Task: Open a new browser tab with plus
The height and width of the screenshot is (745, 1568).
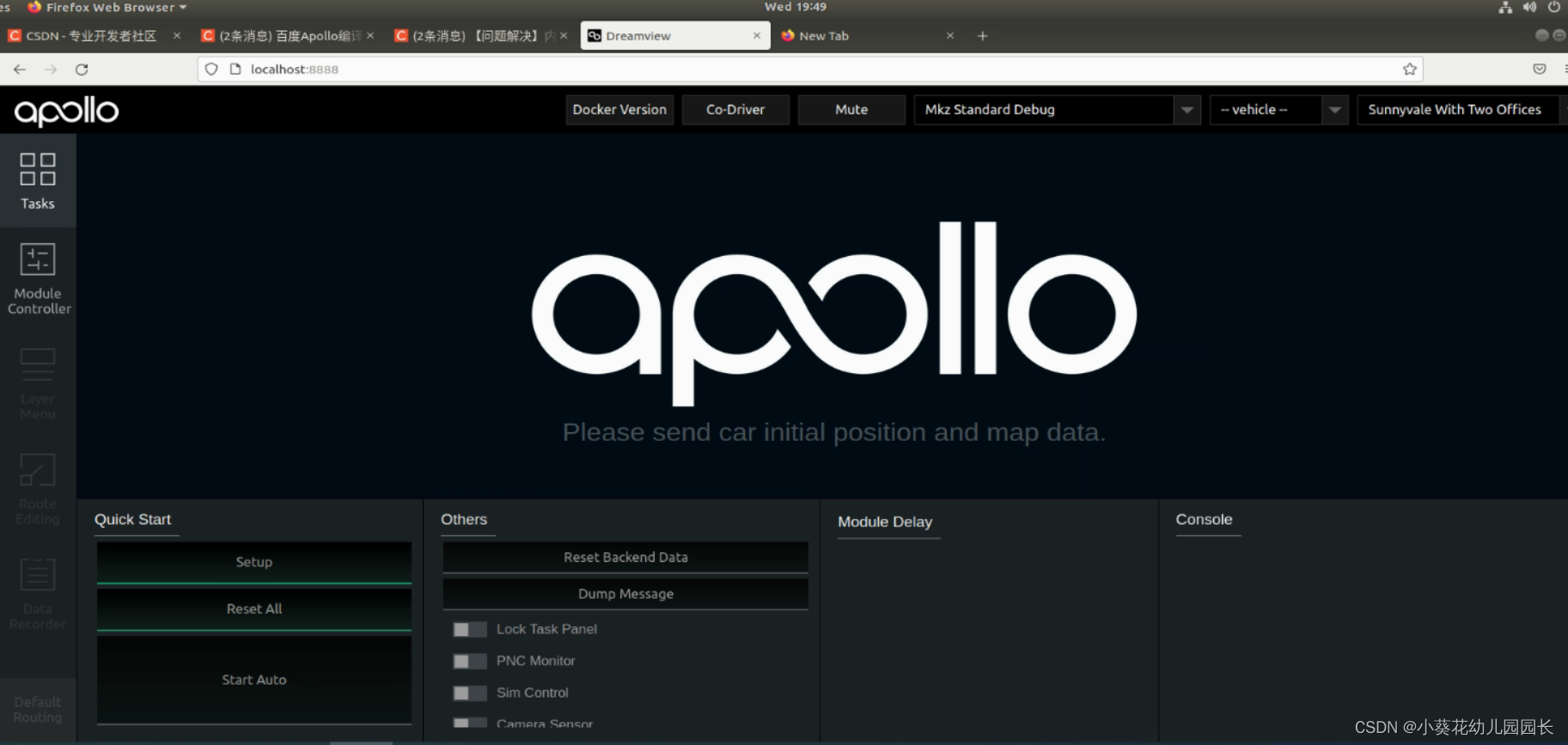Action: coord(982,36)
